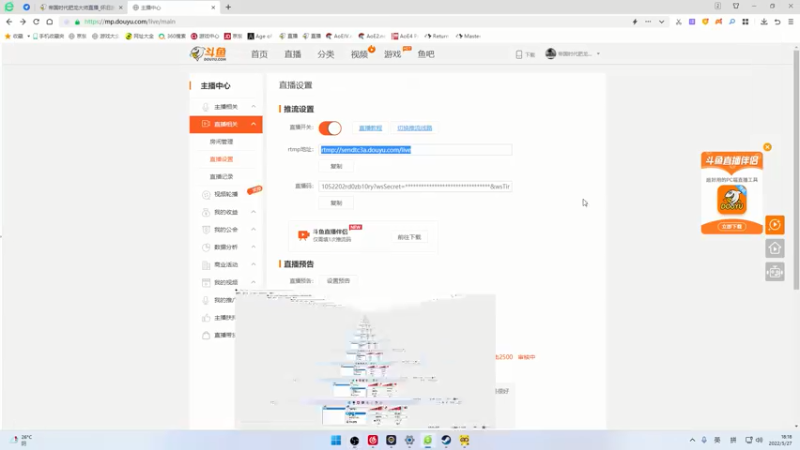Open 鱼吧 in the Douyu navigation
The width and height of the screenshot is (800, 450).
pyautogui.click(x=426, y=54)
